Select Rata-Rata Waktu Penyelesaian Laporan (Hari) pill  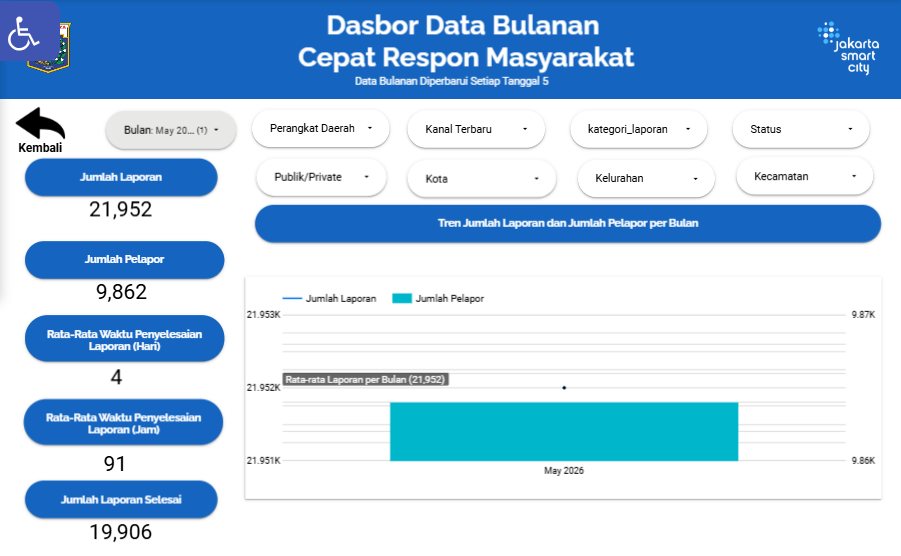pyautogui.click(x=125, y=339)
